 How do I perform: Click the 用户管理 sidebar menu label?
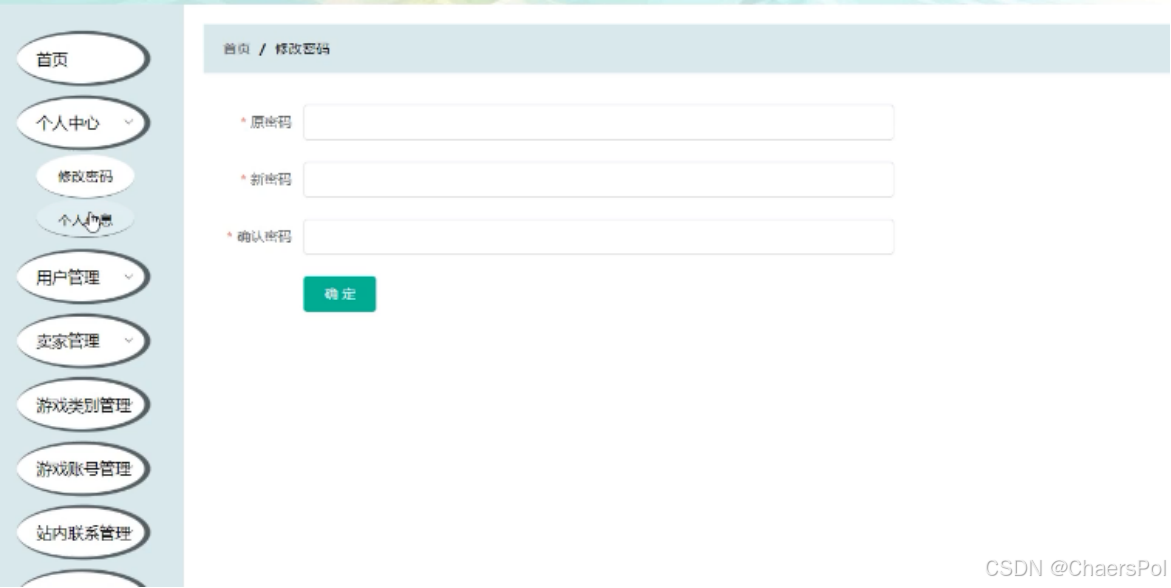click(67, 277)
